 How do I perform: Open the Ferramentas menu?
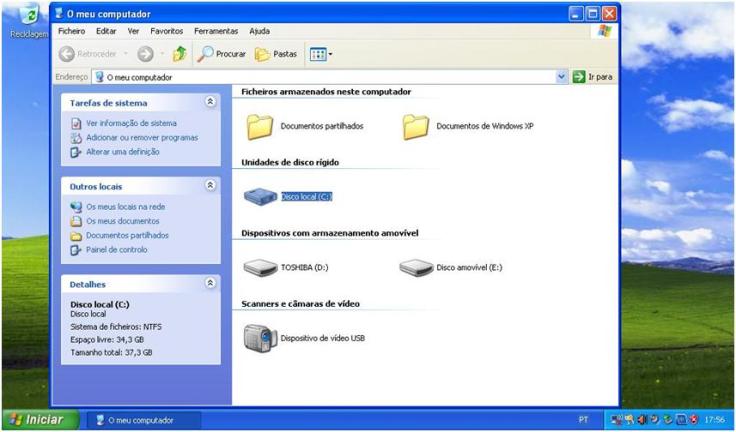click(x=216, y=31)
